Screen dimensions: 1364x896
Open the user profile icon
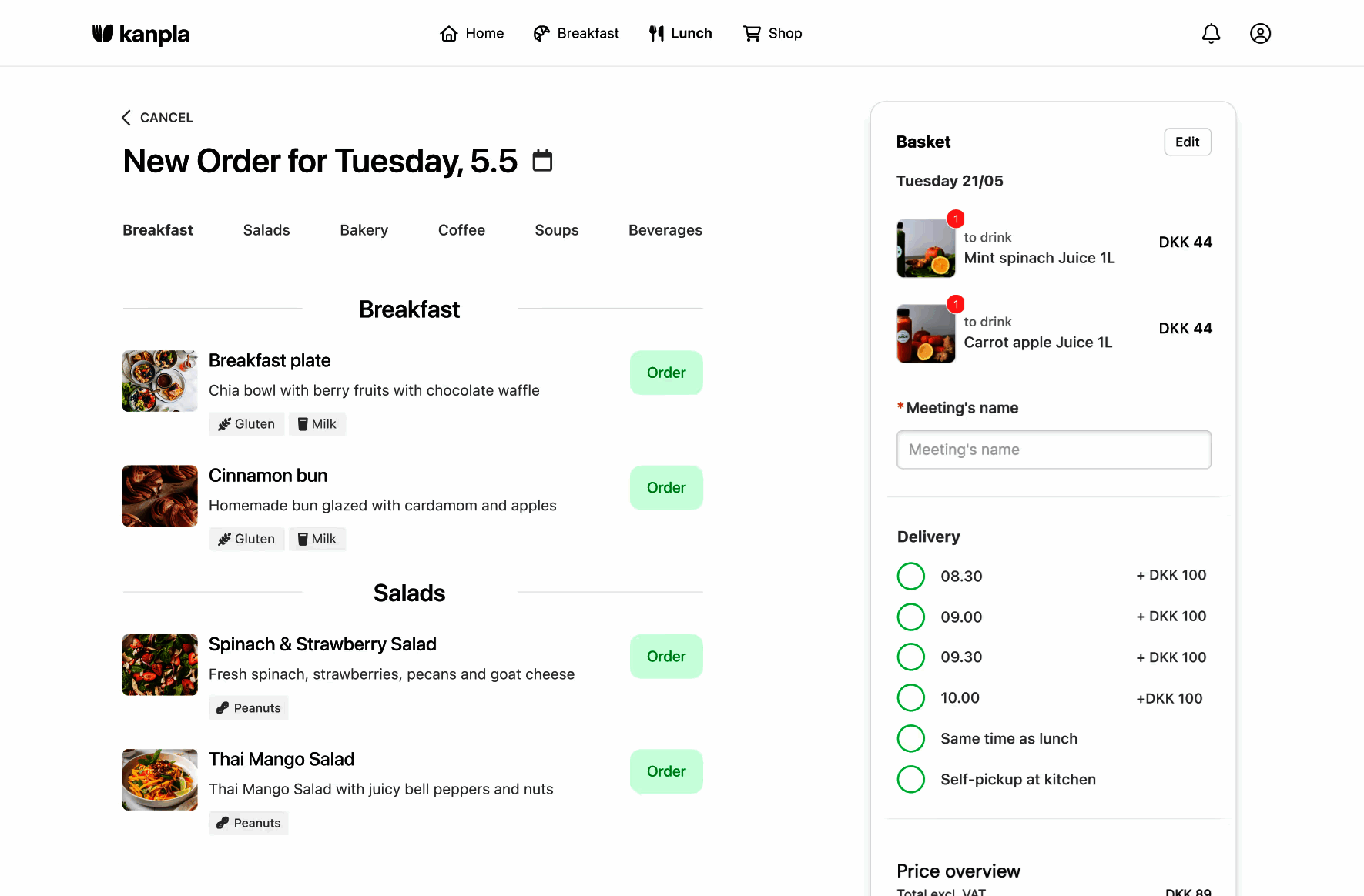1260,34
